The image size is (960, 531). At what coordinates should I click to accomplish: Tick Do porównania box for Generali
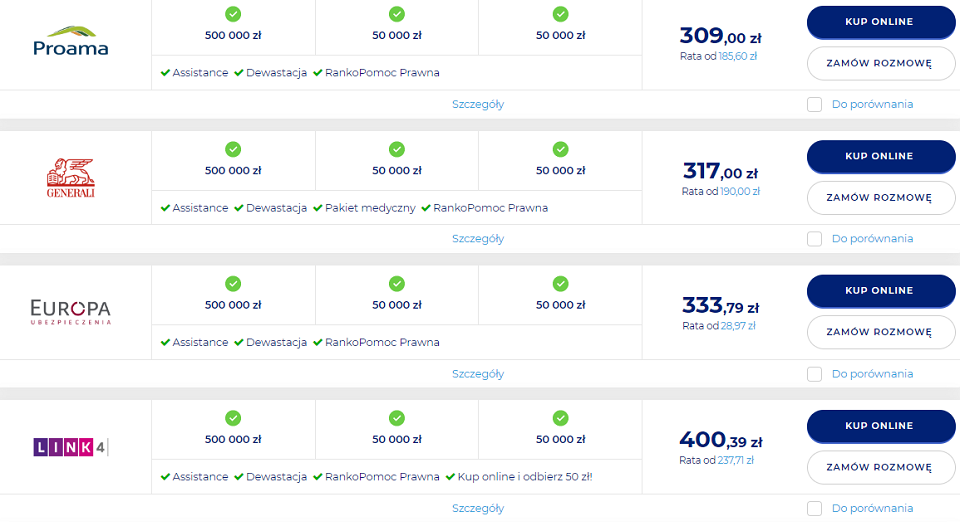pyautogui.click(x=814, y=239)
